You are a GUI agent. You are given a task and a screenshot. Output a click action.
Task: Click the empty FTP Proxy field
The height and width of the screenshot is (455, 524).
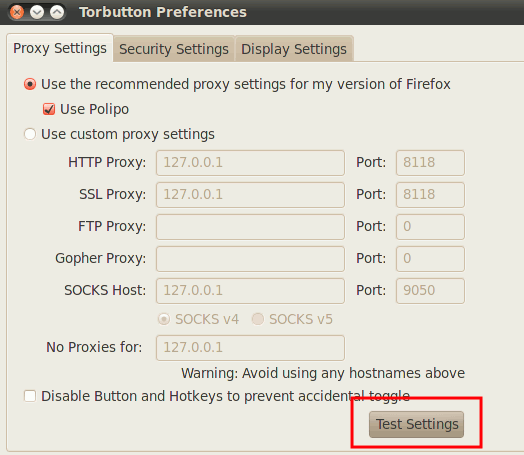click(x=250, y=227)
